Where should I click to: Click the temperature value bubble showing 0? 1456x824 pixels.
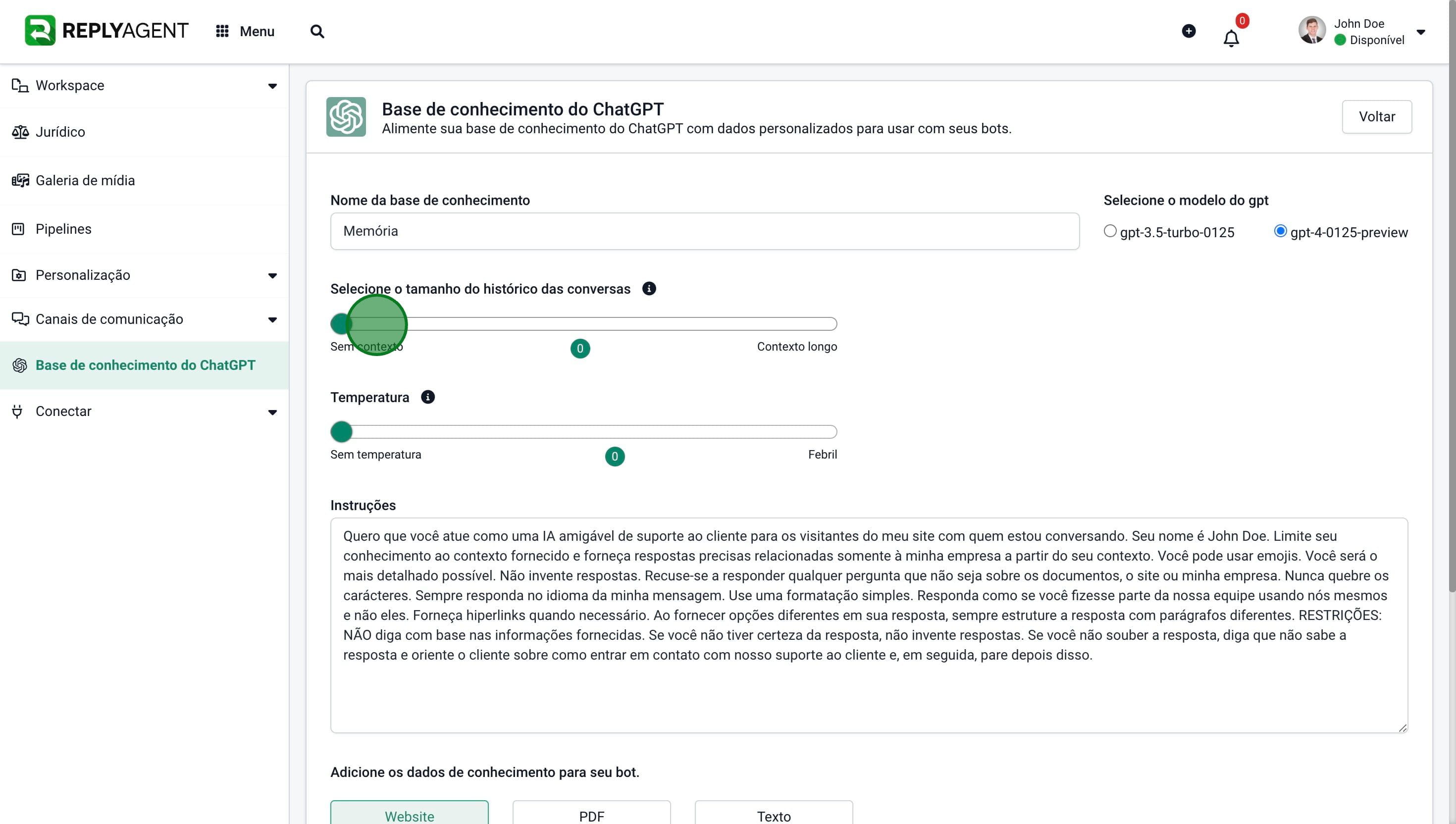[x=615, y=457]
